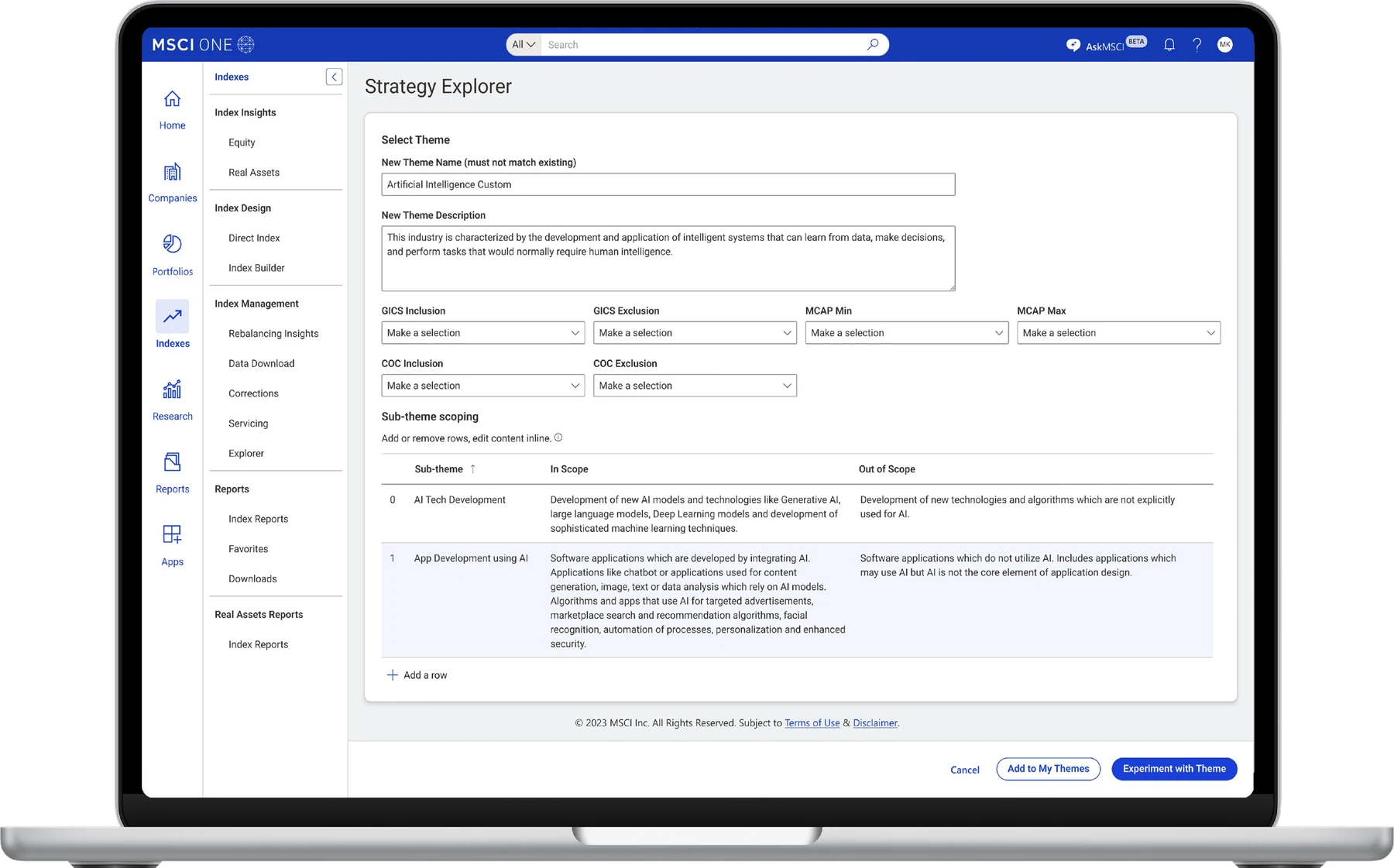Image resolution: width=1394 pixels, height=868 pixels.
Task: Open the MCAP Max dropdown
Action: pyautogui.click(x=1118, y=333)
